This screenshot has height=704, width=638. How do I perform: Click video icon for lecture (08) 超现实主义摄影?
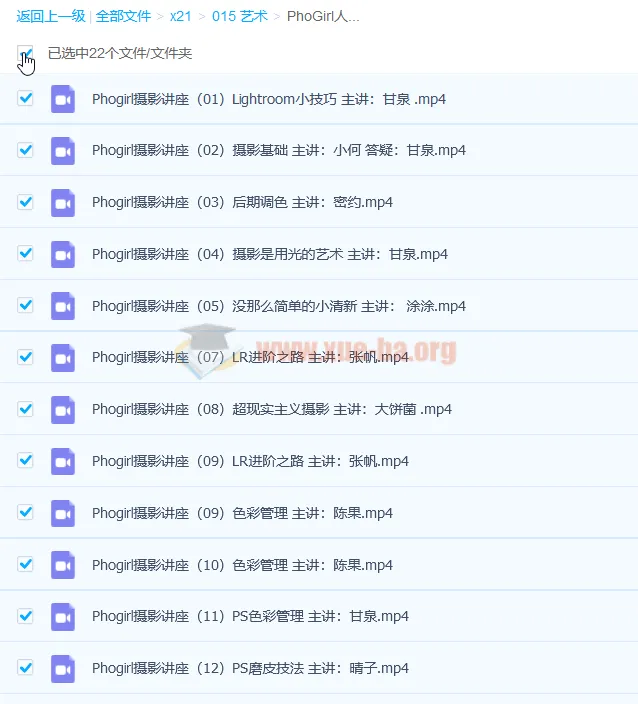coord(63,410)
